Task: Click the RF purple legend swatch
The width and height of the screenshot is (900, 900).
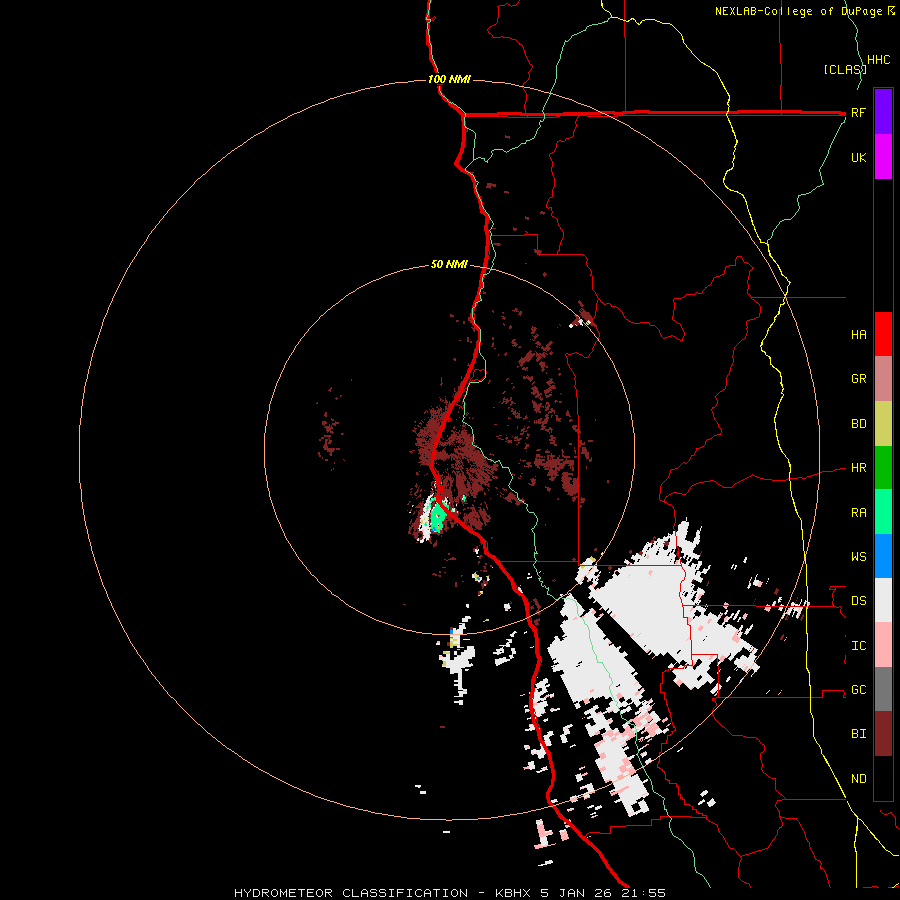Action: 883,112
